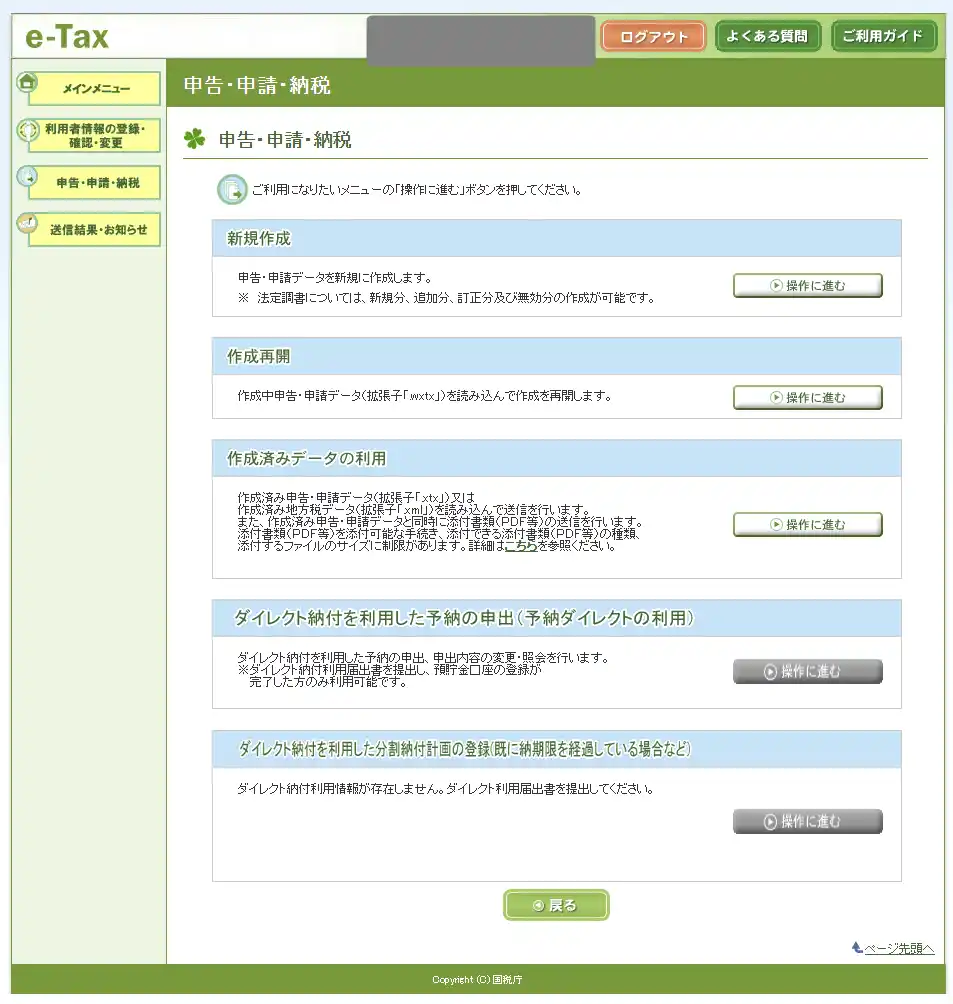Open the ご利用ガイド page
Viewport: 953px width, 1004px height.
[883, 37]
